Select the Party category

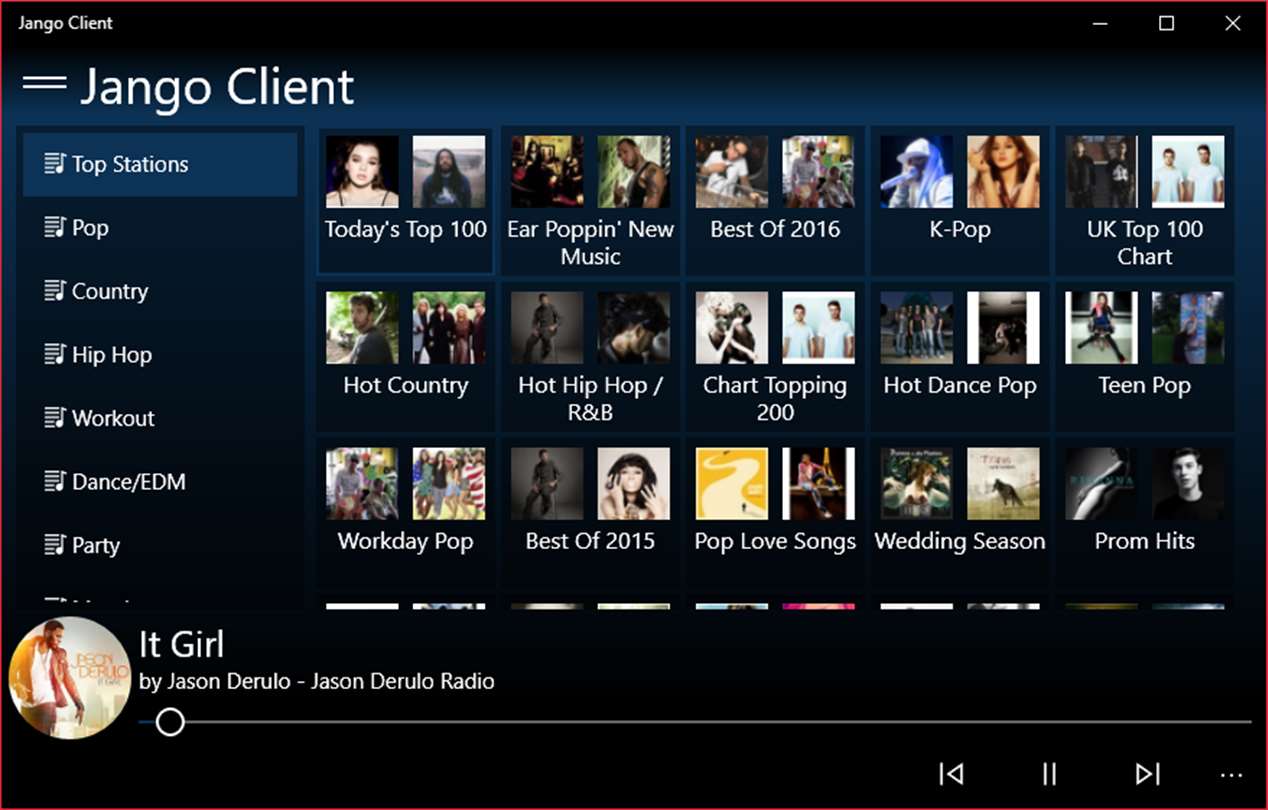[x=160, y=545]
